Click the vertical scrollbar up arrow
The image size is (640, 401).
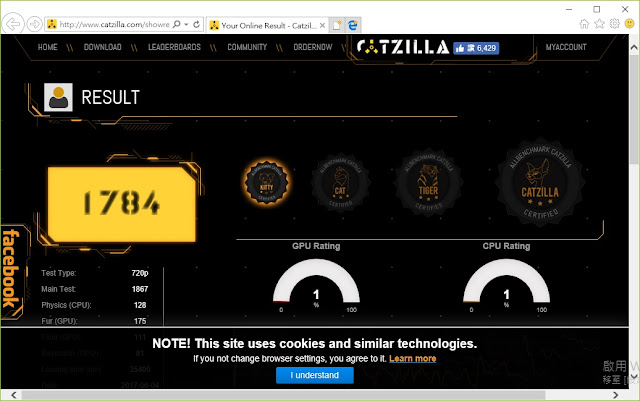pos(634,47)
